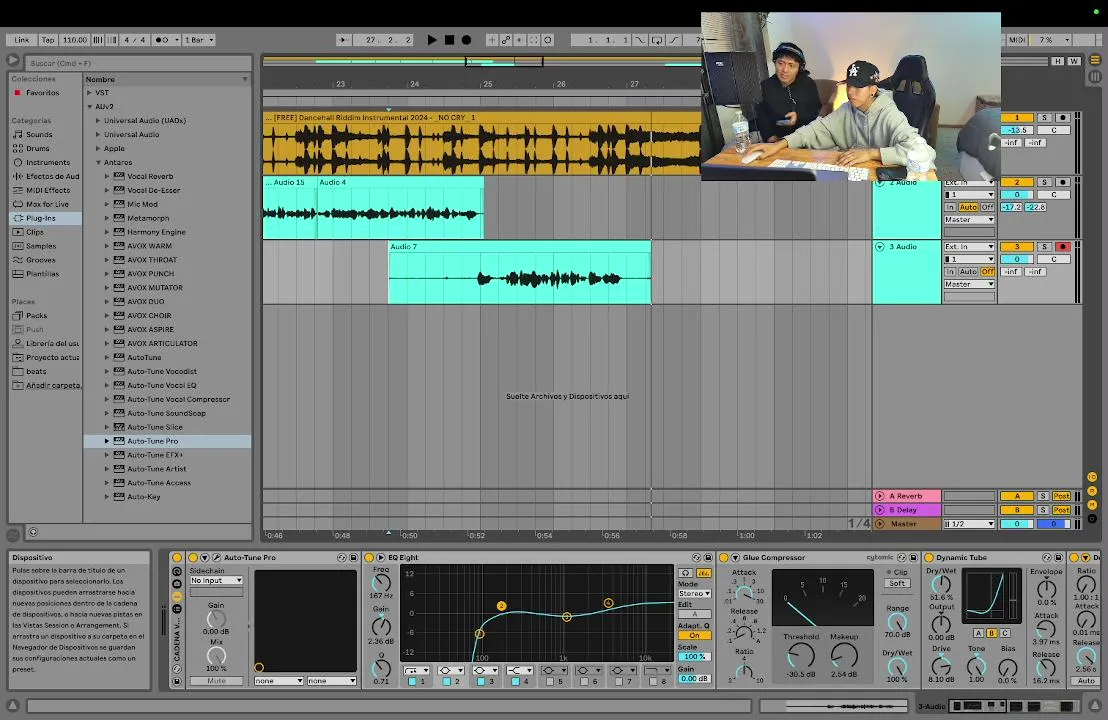The image size is (1108, 720).
Task: Open the Samples category
Action: (41, 246)
